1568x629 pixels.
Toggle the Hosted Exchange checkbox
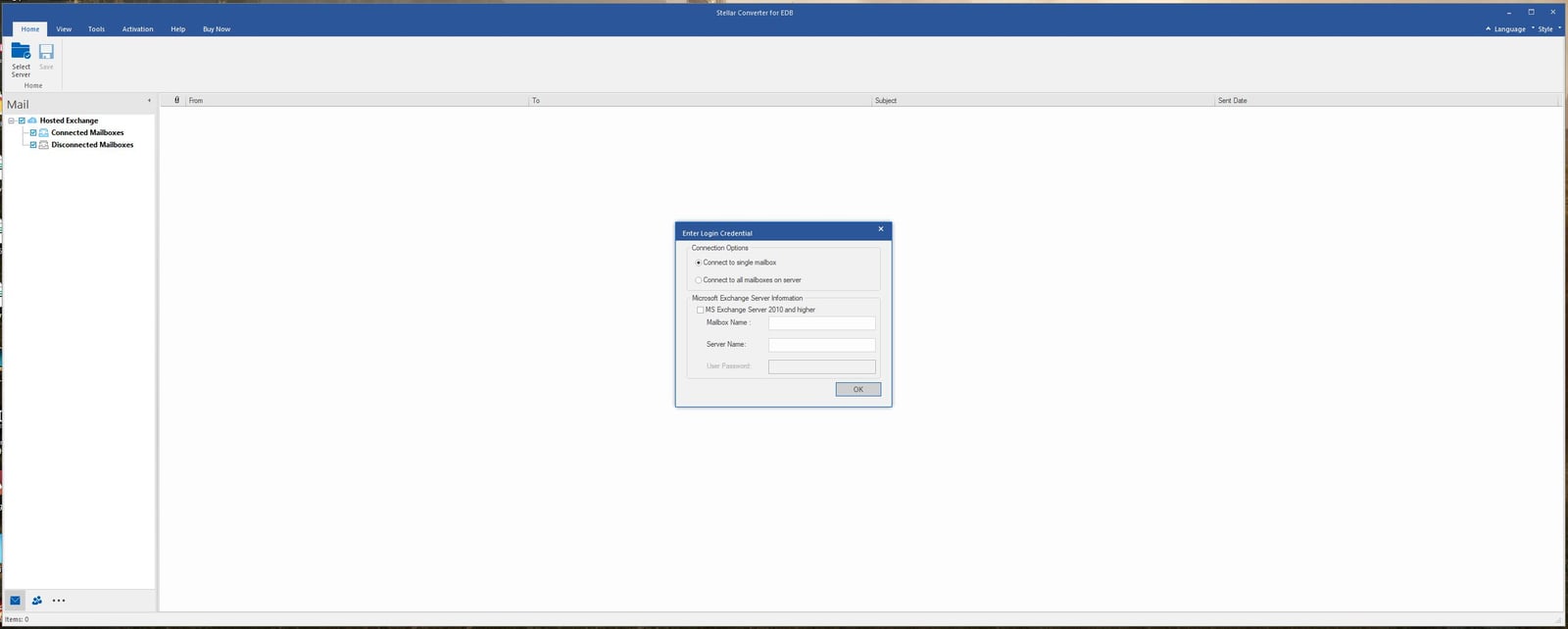click(22, 121)
